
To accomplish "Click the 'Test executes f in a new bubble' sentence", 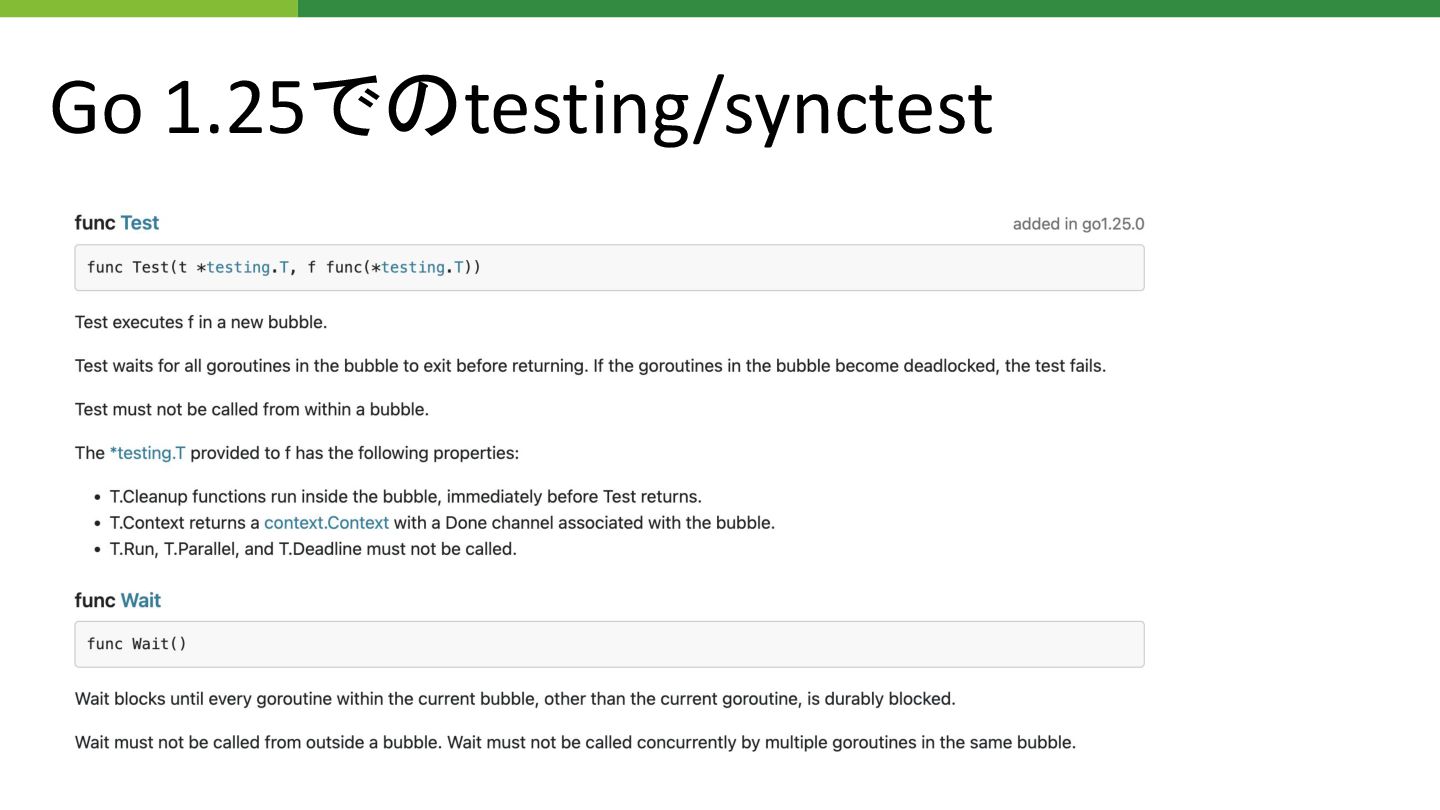I will pos(201,322).
